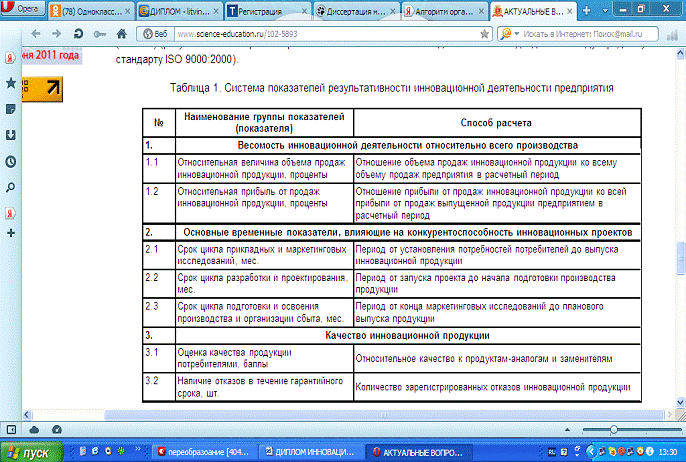Toggle the panels sidebar button in status bar

pos(11,430)
